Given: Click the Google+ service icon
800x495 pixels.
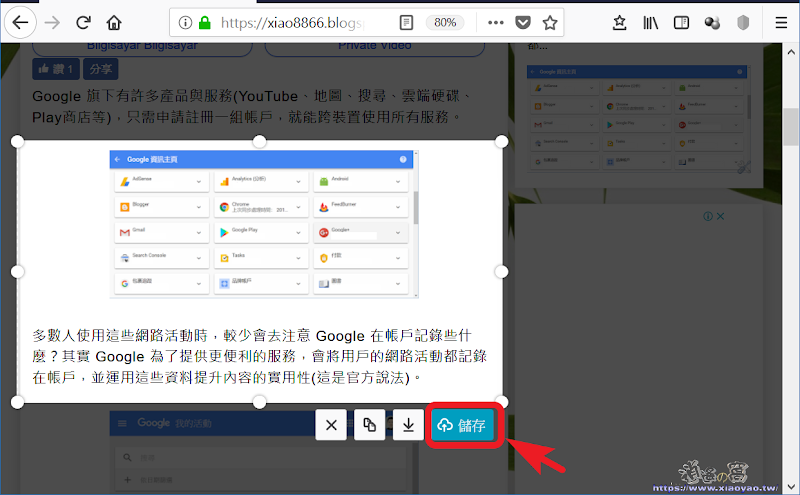Looking at the screenshot, I should point(323,233).
